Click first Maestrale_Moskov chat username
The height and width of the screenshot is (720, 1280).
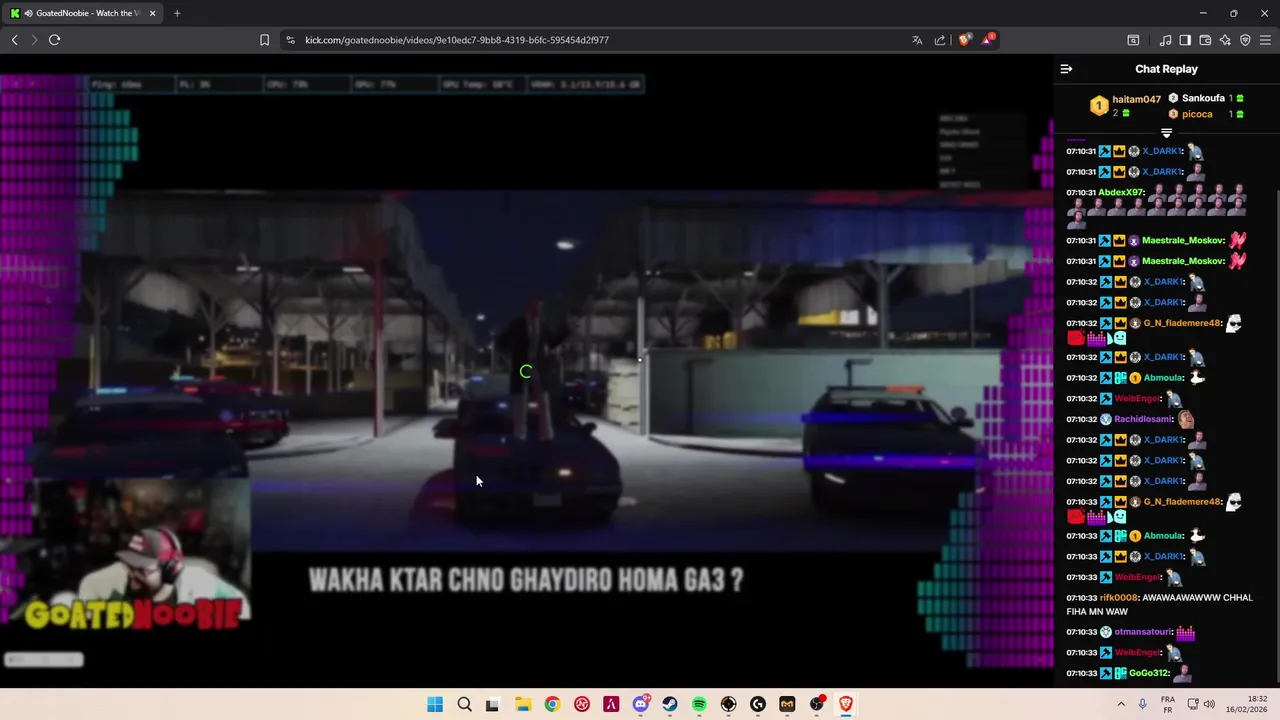tap(1183, 241)
